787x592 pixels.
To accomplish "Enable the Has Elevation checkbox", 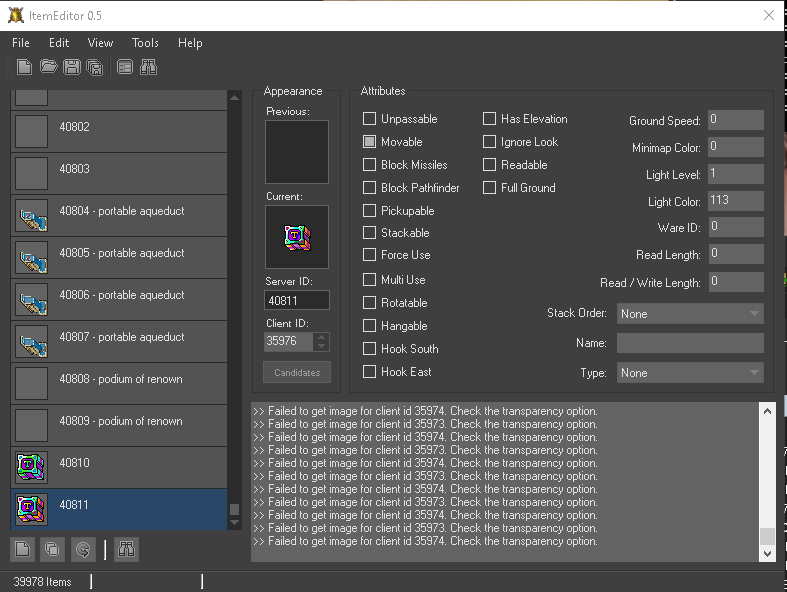I will (x=489, y=119).
